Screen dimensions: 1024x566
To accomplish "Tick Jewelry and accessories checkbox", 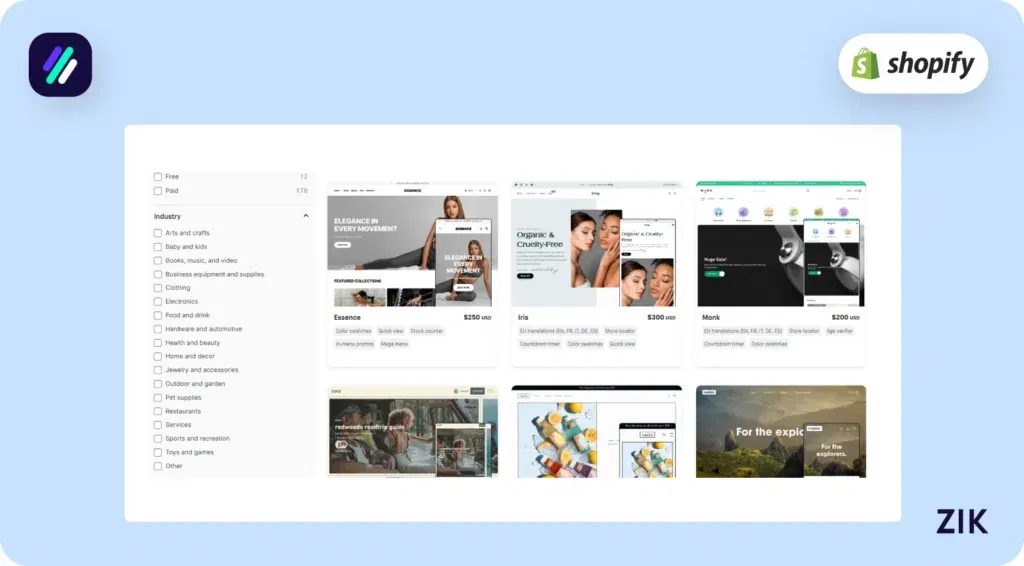I will click(157, 370).
